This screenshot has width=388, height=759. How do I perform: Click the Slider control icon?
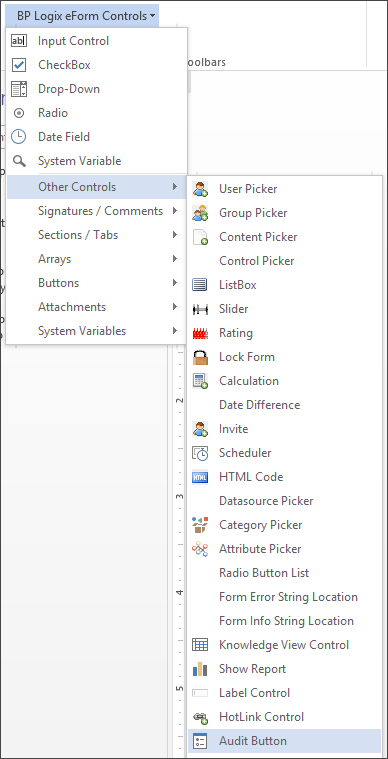point(200,309)
